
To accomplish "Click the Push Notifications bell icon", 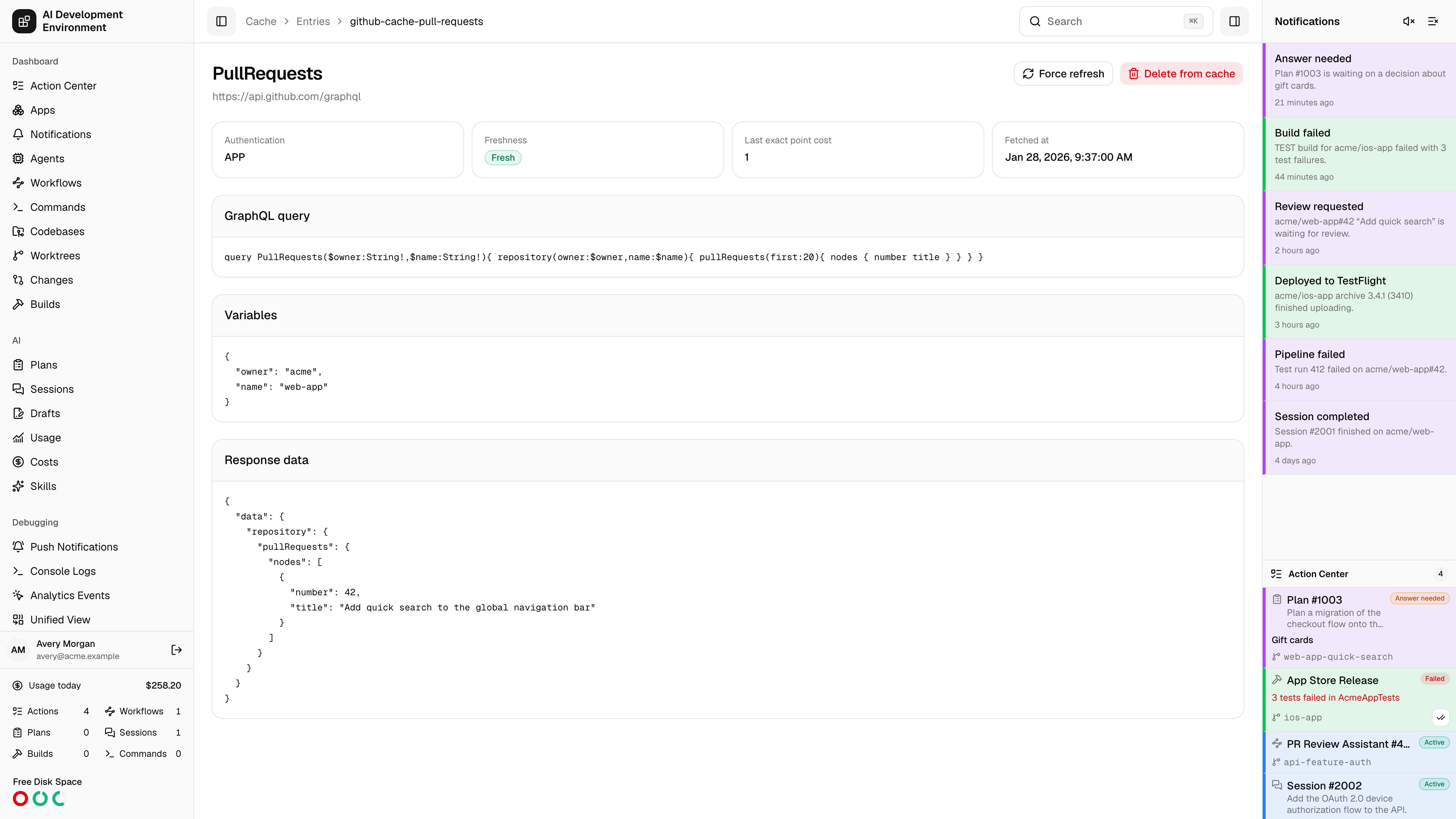I will coord(18,547).
